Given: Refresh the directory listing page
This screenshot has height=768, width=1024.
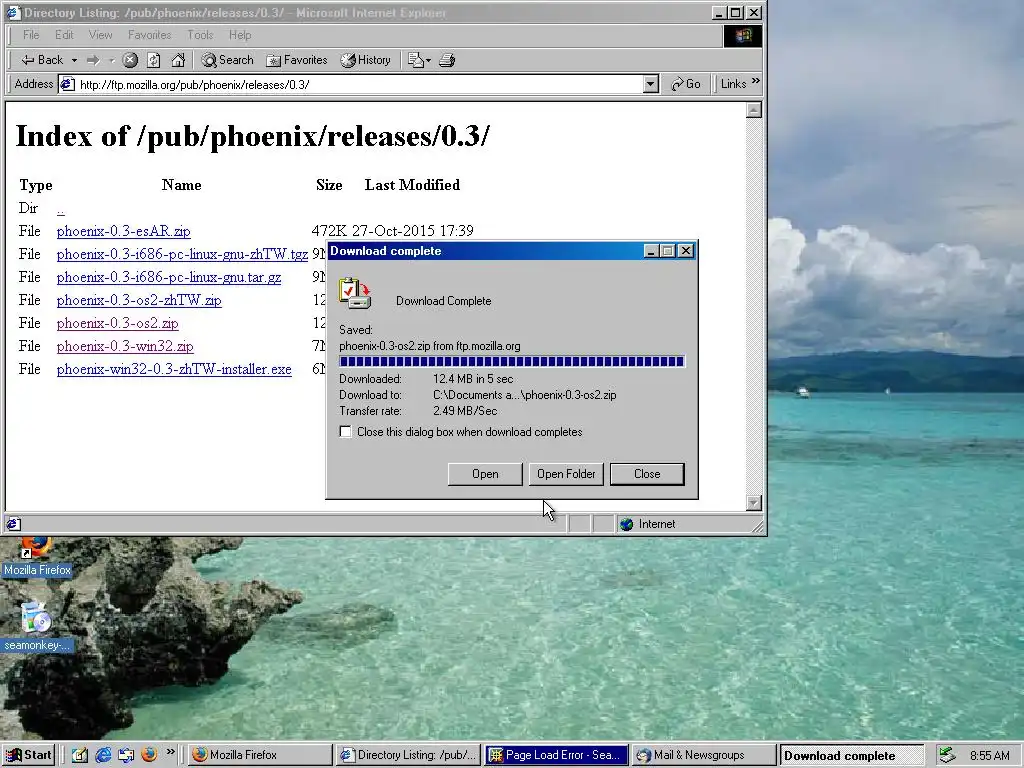Looking at the screenshot, I should point(153,60).
